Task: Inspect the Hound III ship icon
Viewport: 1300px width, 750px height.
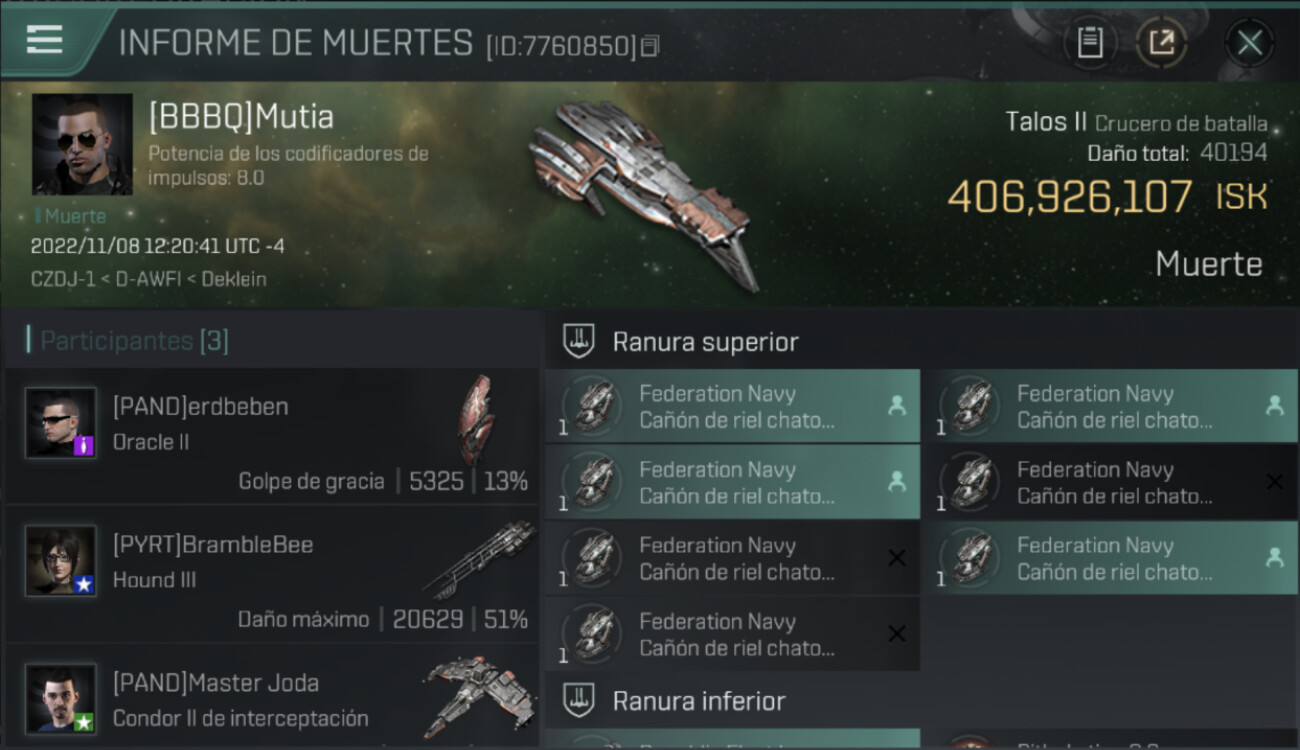Action: 480,559
